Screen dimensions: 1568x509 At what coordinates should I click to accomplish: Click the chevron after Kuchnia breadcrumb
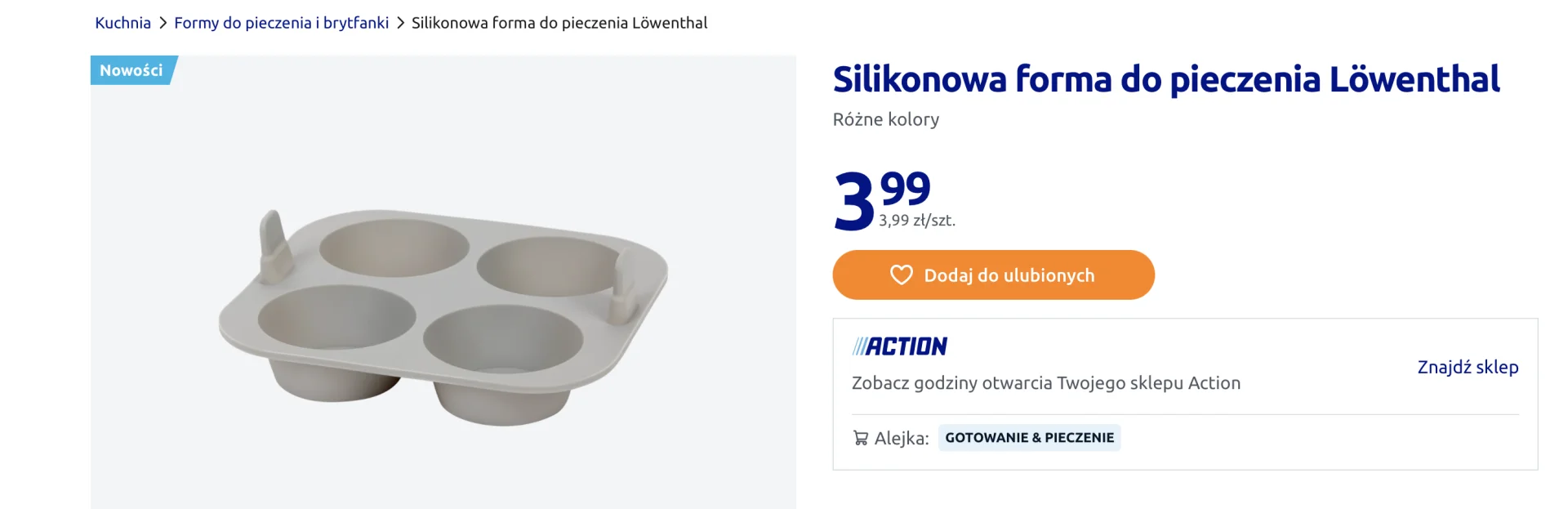tap(163, 23)
